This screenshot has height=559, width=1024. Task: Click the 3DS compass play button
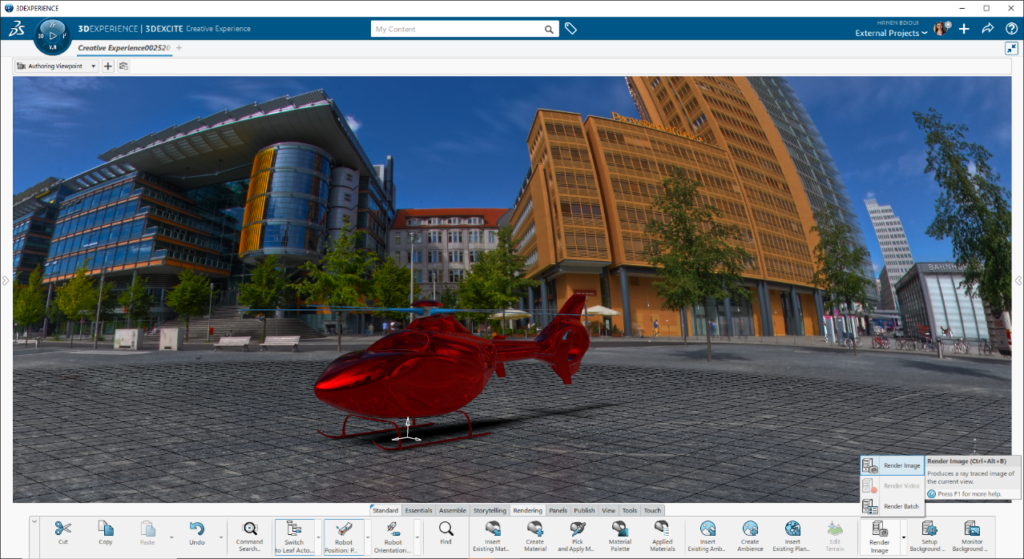pyautogui.click(x=53, y=35)
